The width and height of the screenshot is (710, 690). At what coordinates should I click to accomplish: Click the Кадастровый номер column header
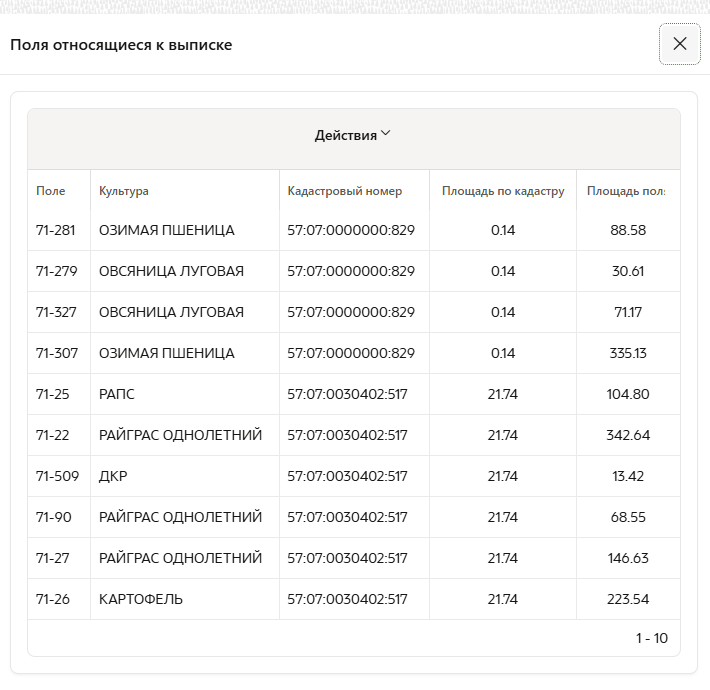pyautogui.click(x=344, y=191)
